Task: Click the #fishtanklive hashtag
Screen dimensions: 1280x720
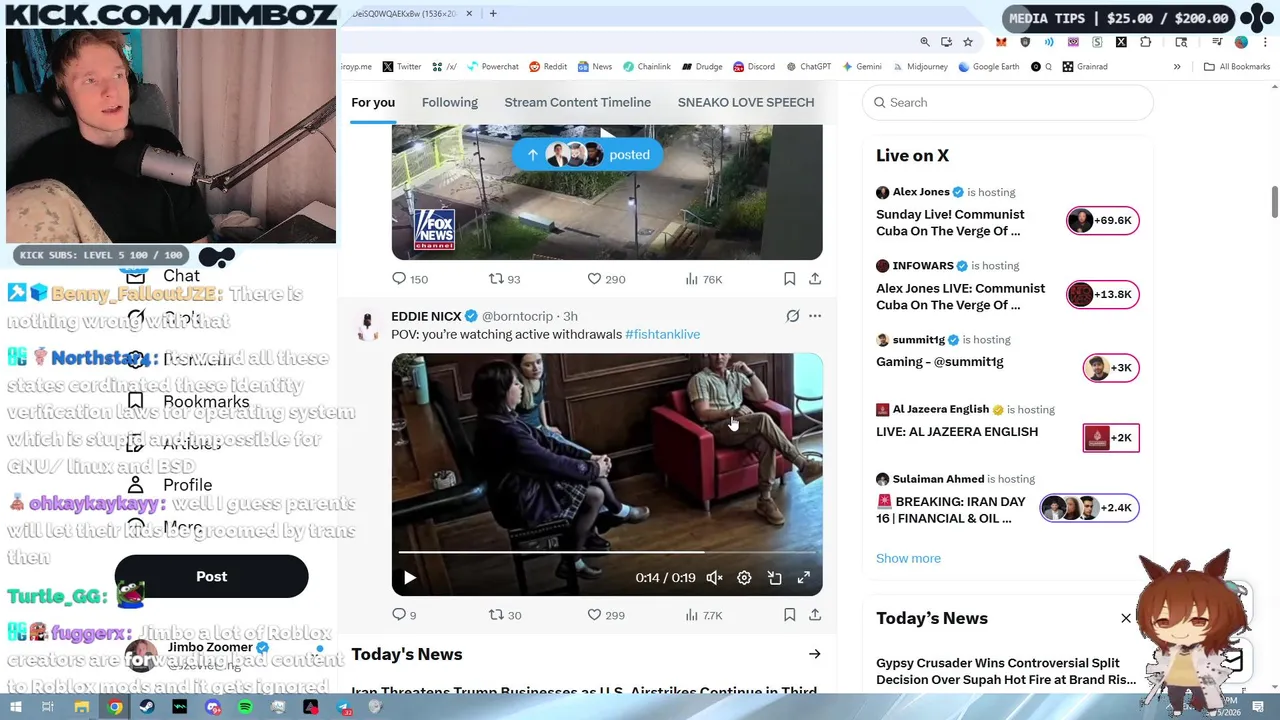Action: point(662,334)
